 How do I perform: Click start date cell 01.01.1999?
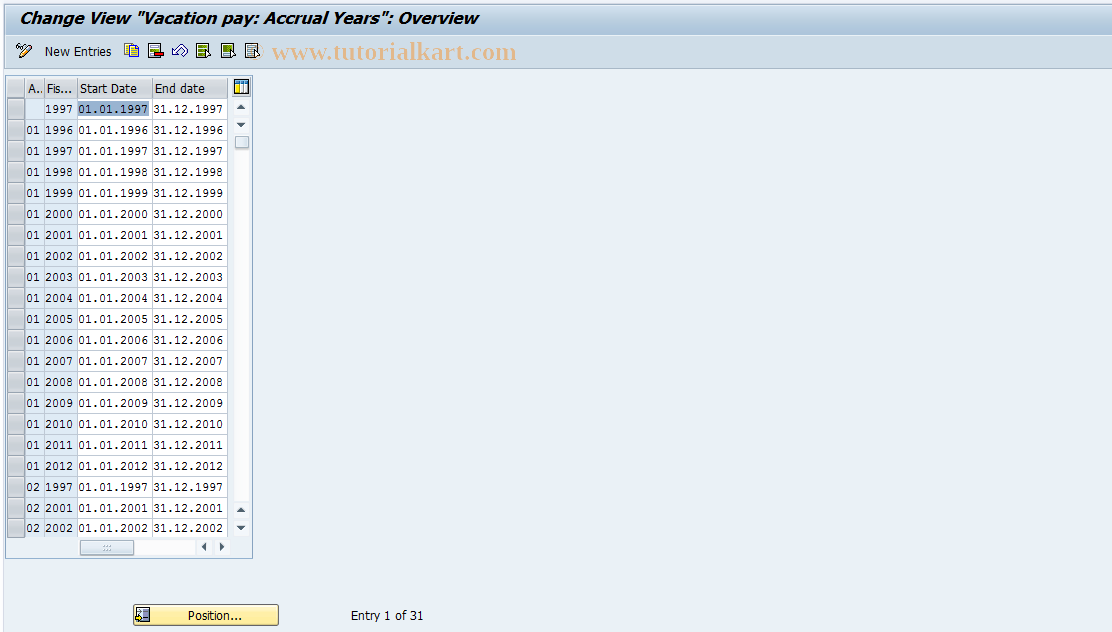[113, 193]
